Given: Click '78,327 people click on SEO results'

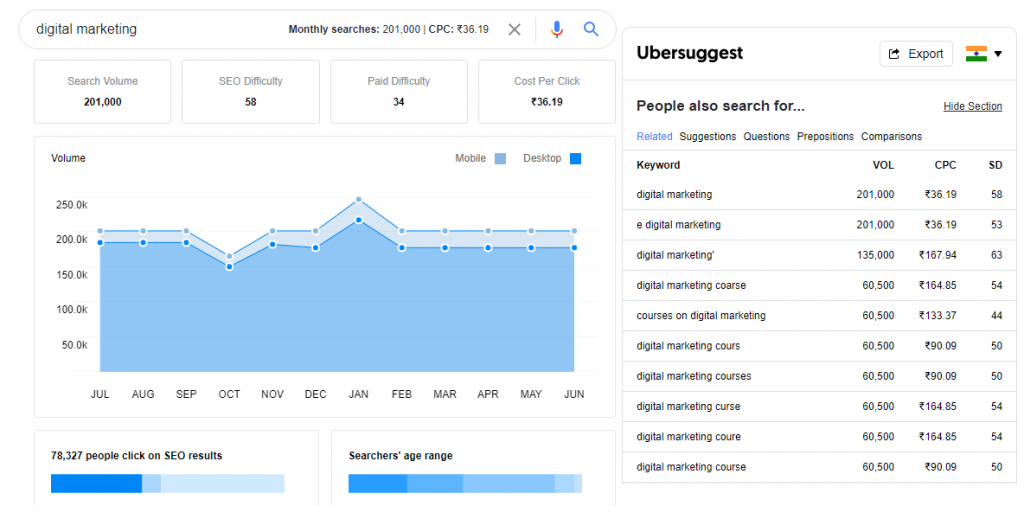Looking at the screenshot, I should tap(136, 456).
